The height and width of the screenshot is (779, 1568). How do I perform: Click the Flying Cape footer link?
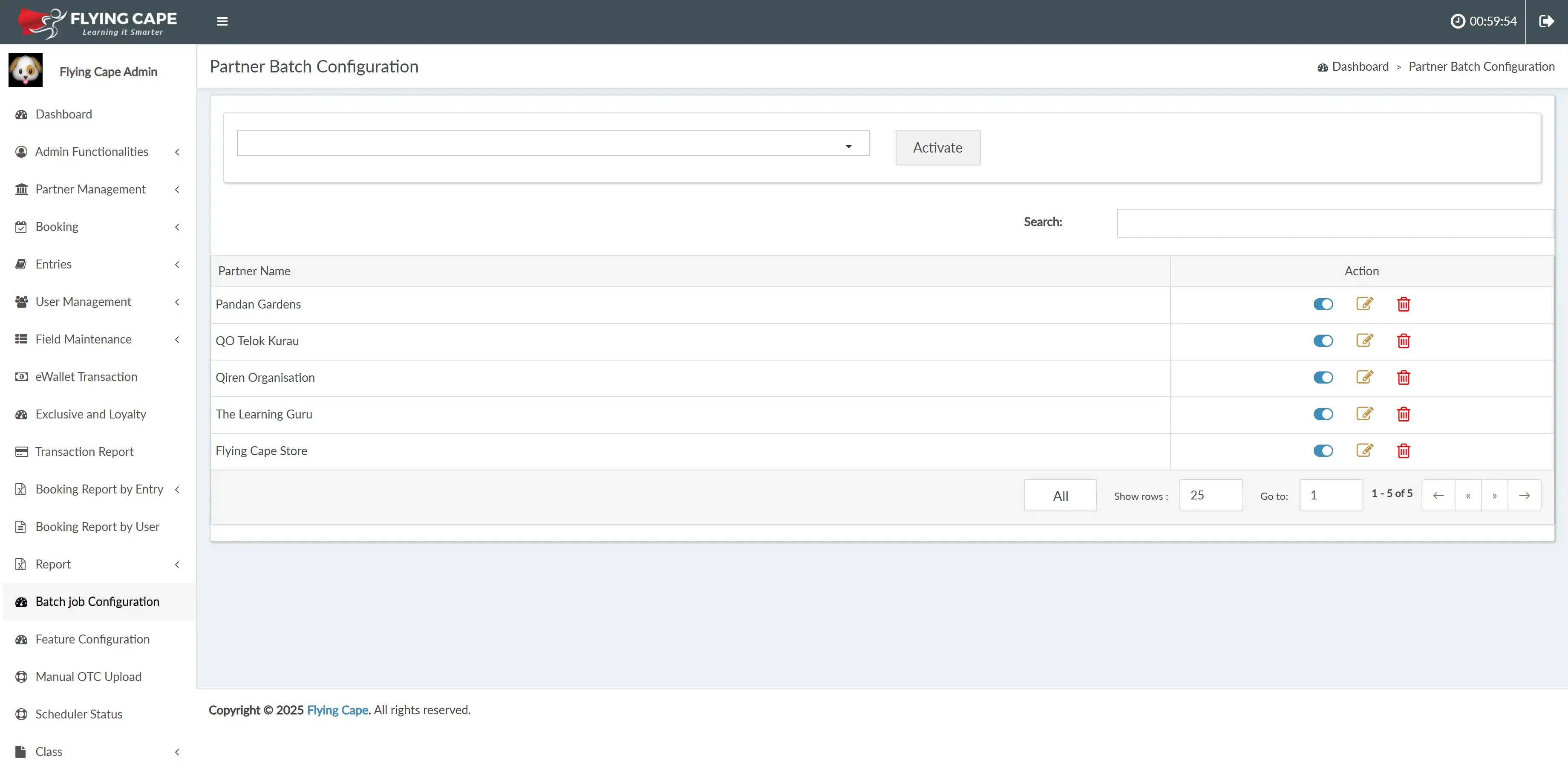click(x=337, y=710)
